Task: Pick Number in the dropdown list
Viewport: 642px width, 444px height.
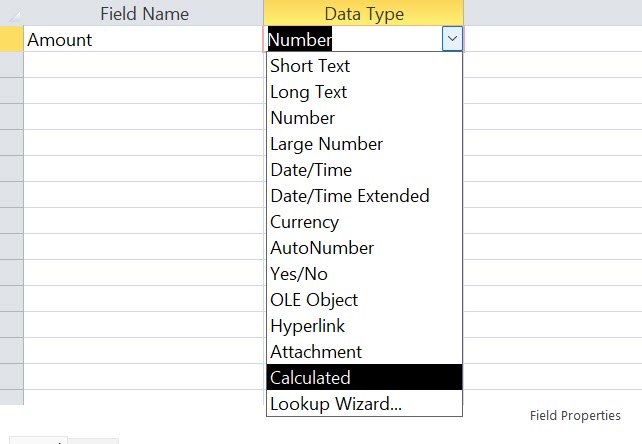Action: [x=364, y=118]
